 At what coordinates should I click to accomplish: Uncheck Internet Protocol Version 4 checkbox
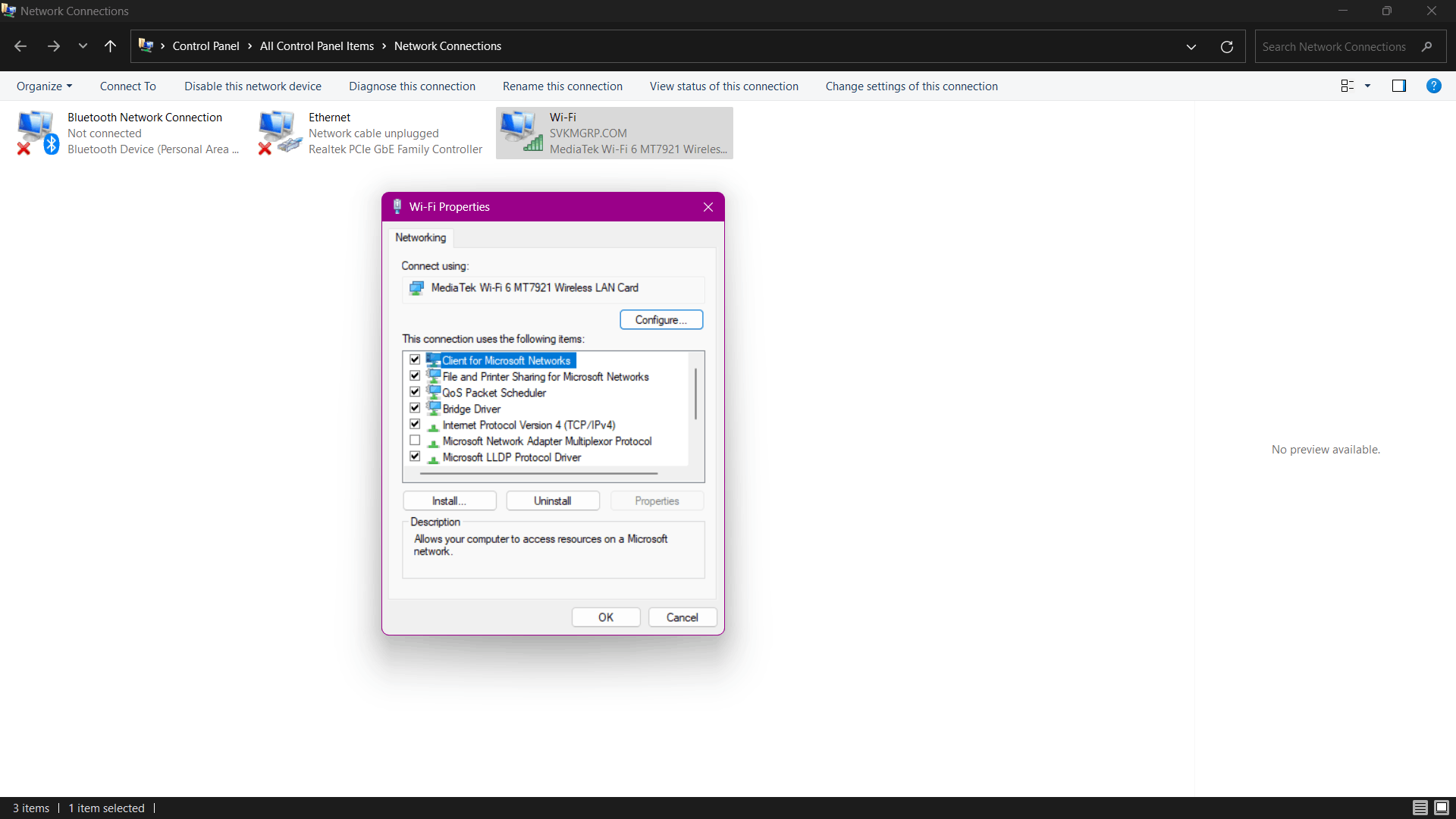415,425
